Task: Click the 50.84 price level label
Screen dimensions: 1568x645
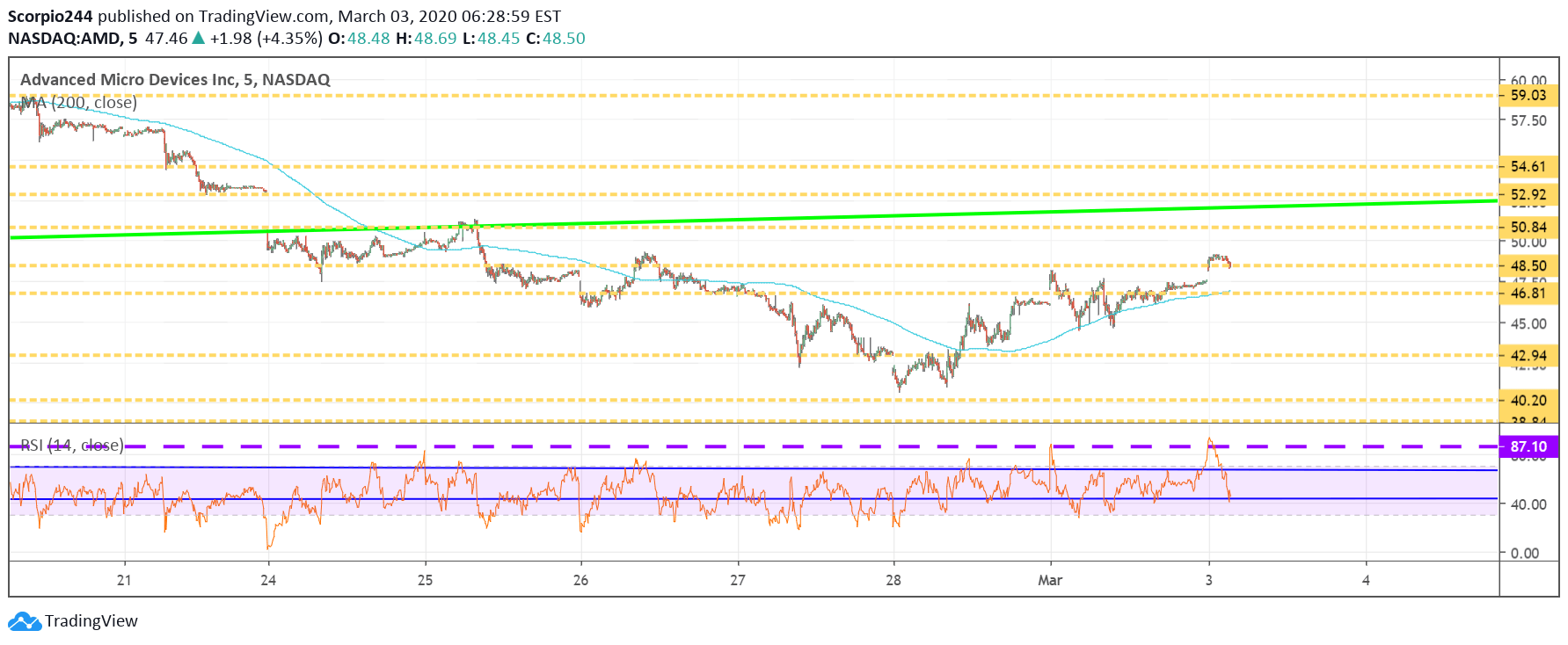Action: click(x=1528, y=227)
